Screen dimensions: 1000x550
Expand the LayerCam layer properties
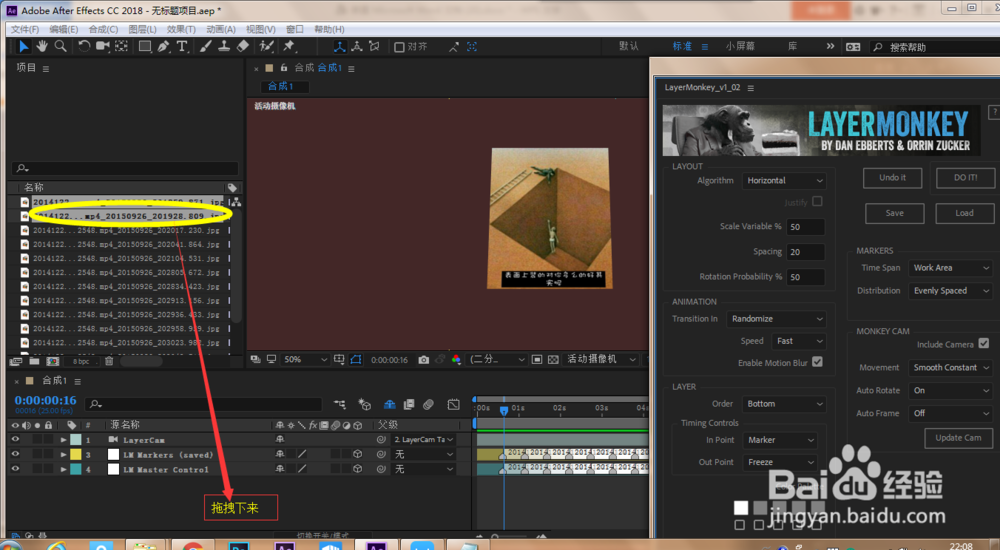pyautogui.click(x=63, y=440)
